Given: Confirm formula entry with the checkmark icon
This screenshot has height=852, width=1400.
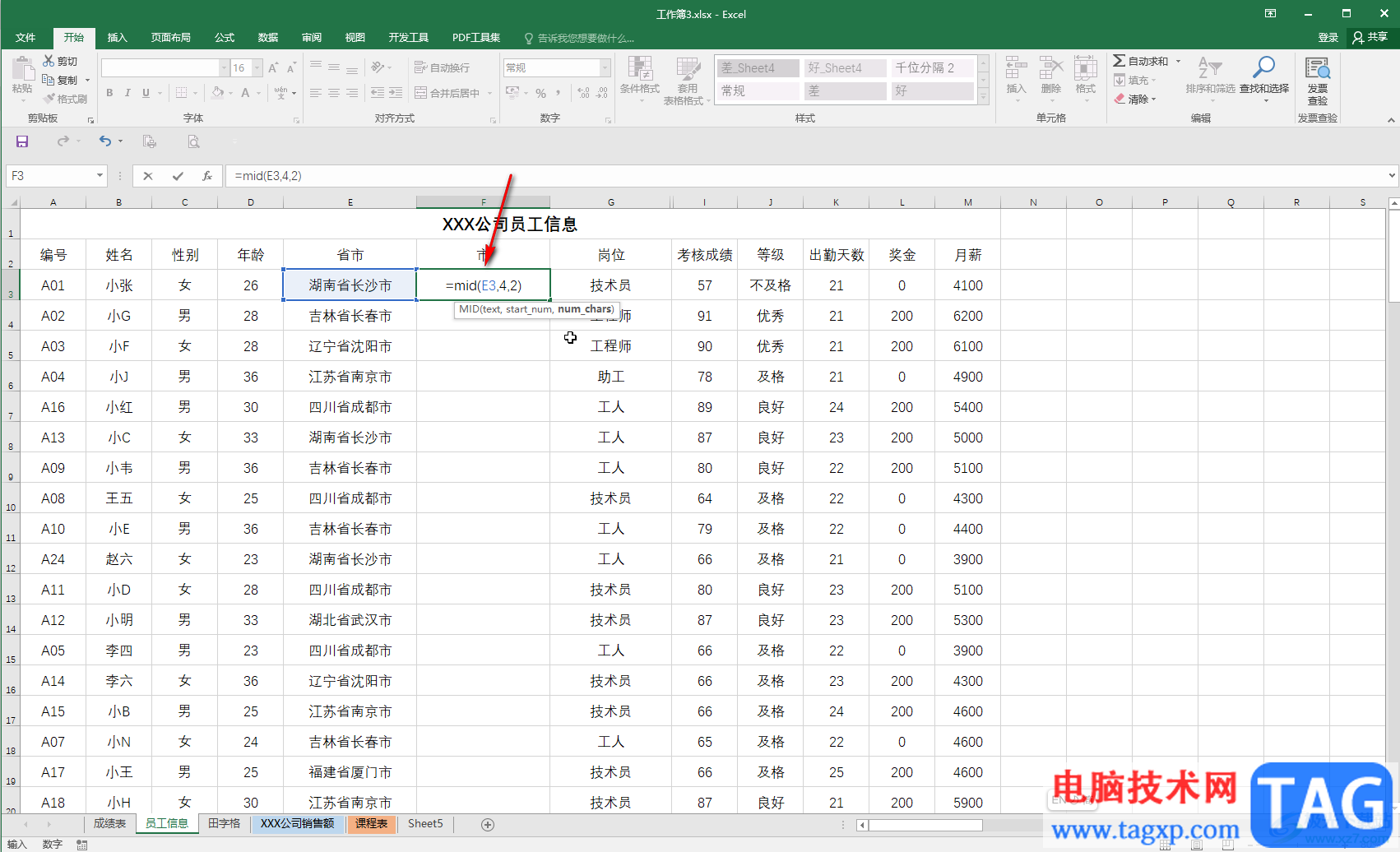Looking at the screenshot, I should 178,176.
